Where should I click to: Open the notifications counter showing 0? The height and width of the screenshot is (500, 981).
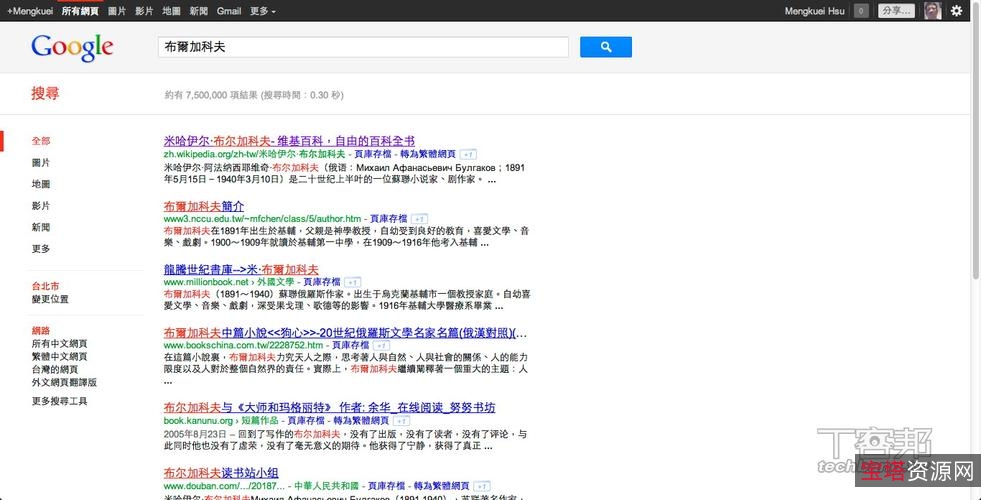(861, 11)
